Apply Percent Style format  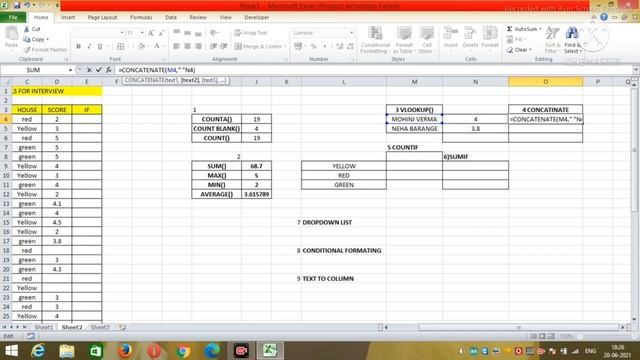click(313, 47)
